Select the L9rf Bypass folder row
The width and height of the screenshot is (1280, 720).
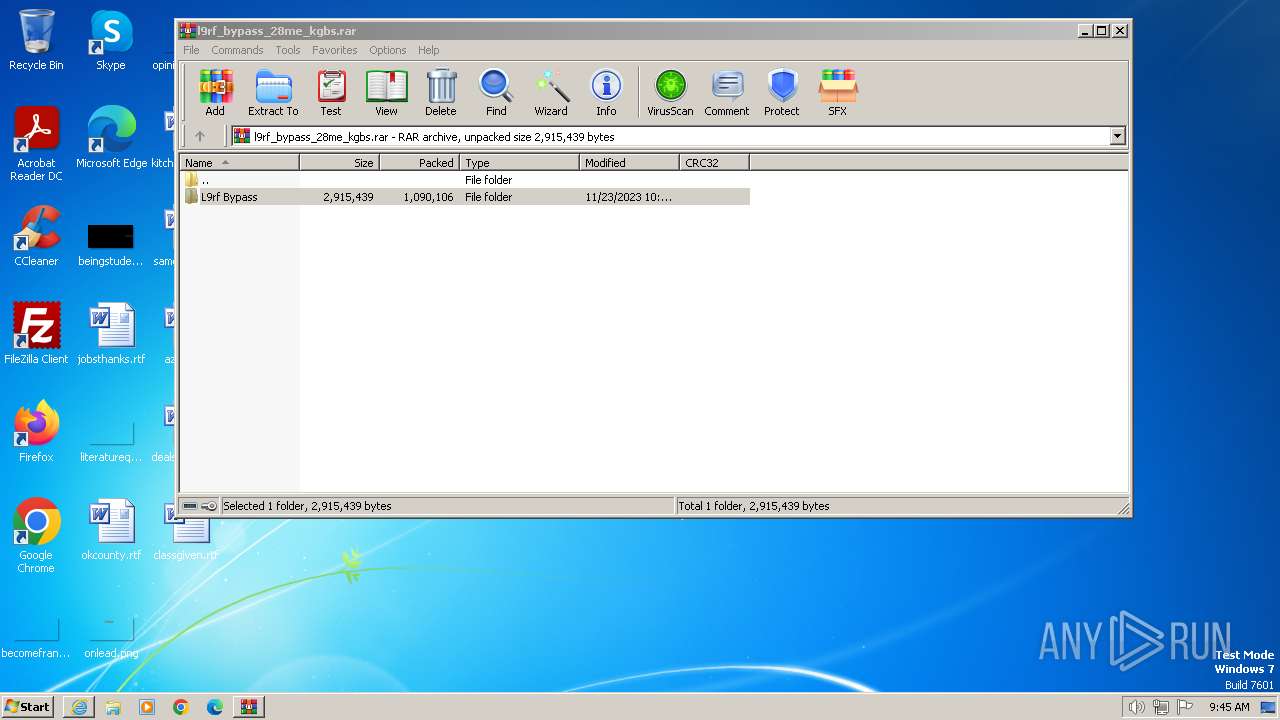(x=465, y=197)
